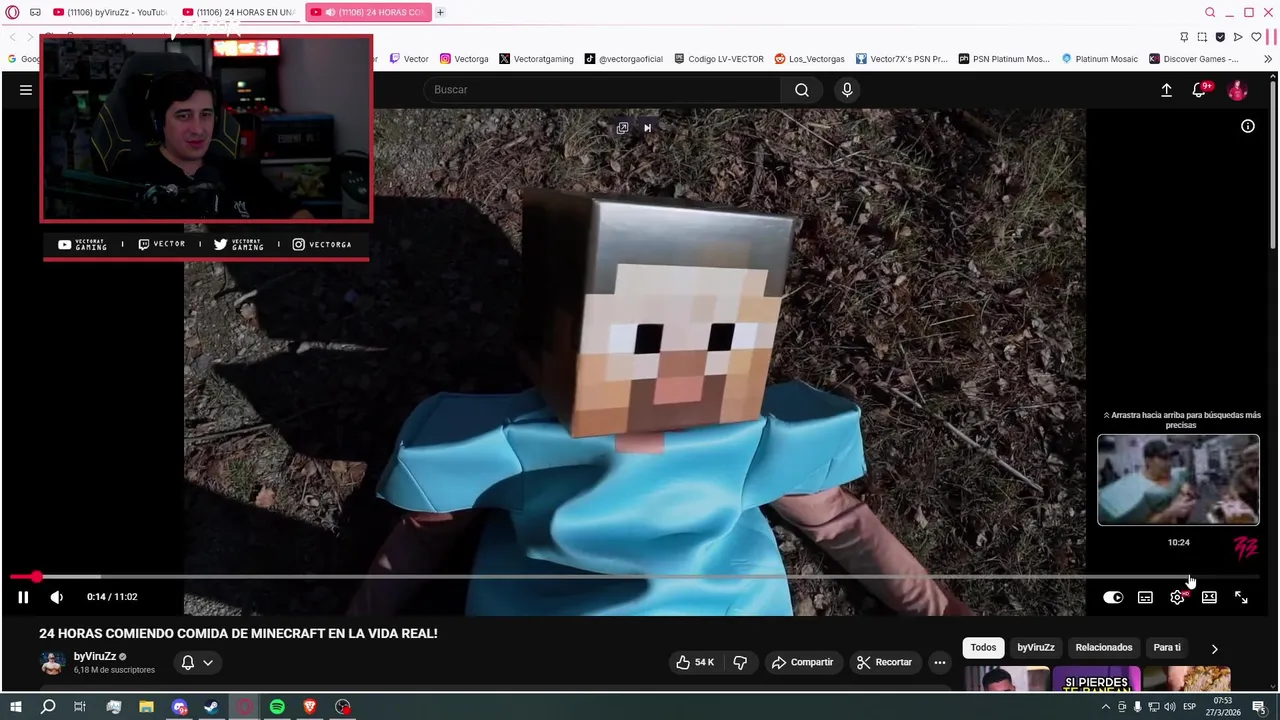Open the Discover Games bookmark
This screenshot has width=1280, height=720.
click(1194, 59)
